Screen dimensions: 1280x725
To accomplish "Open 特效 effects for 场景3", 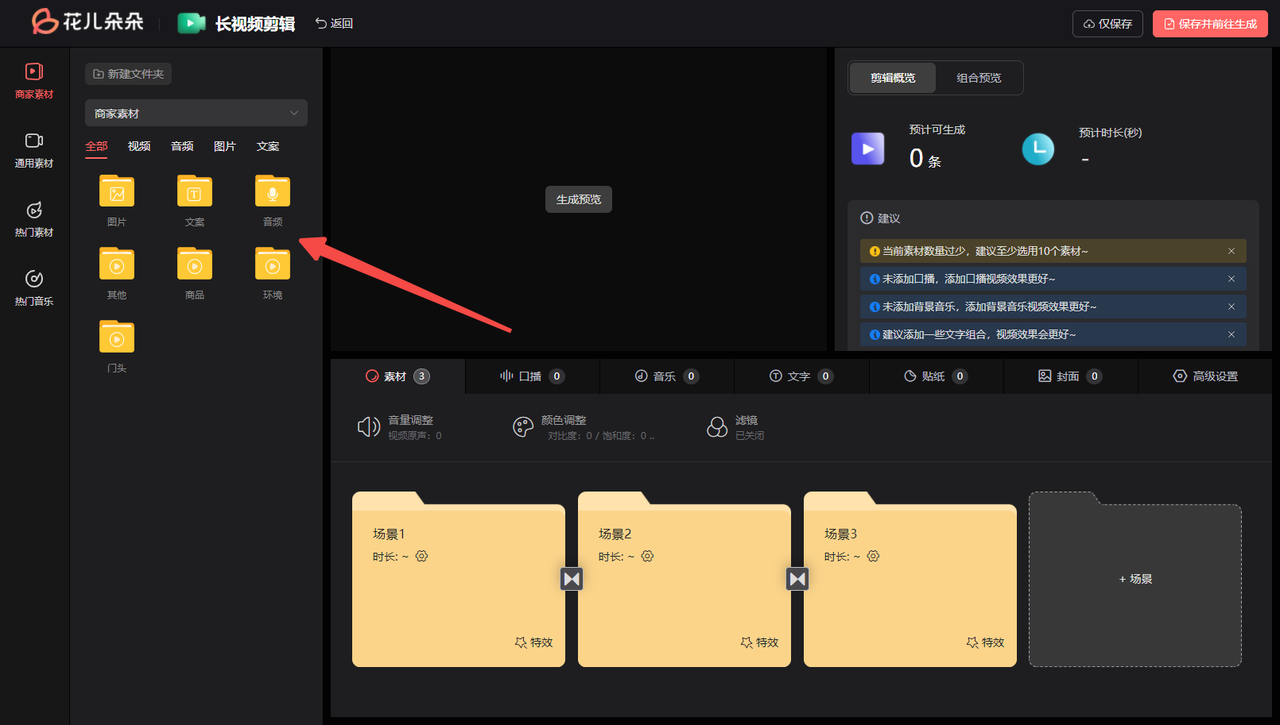I will click(x=985, y=642).
